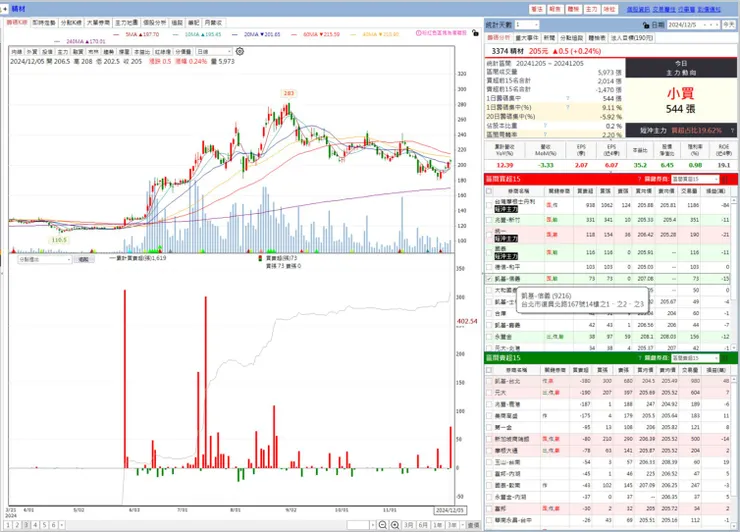Check the 第一金 row checkbox
The height and width of the screenshot is (532, 740).
click(x=489, y=427)
